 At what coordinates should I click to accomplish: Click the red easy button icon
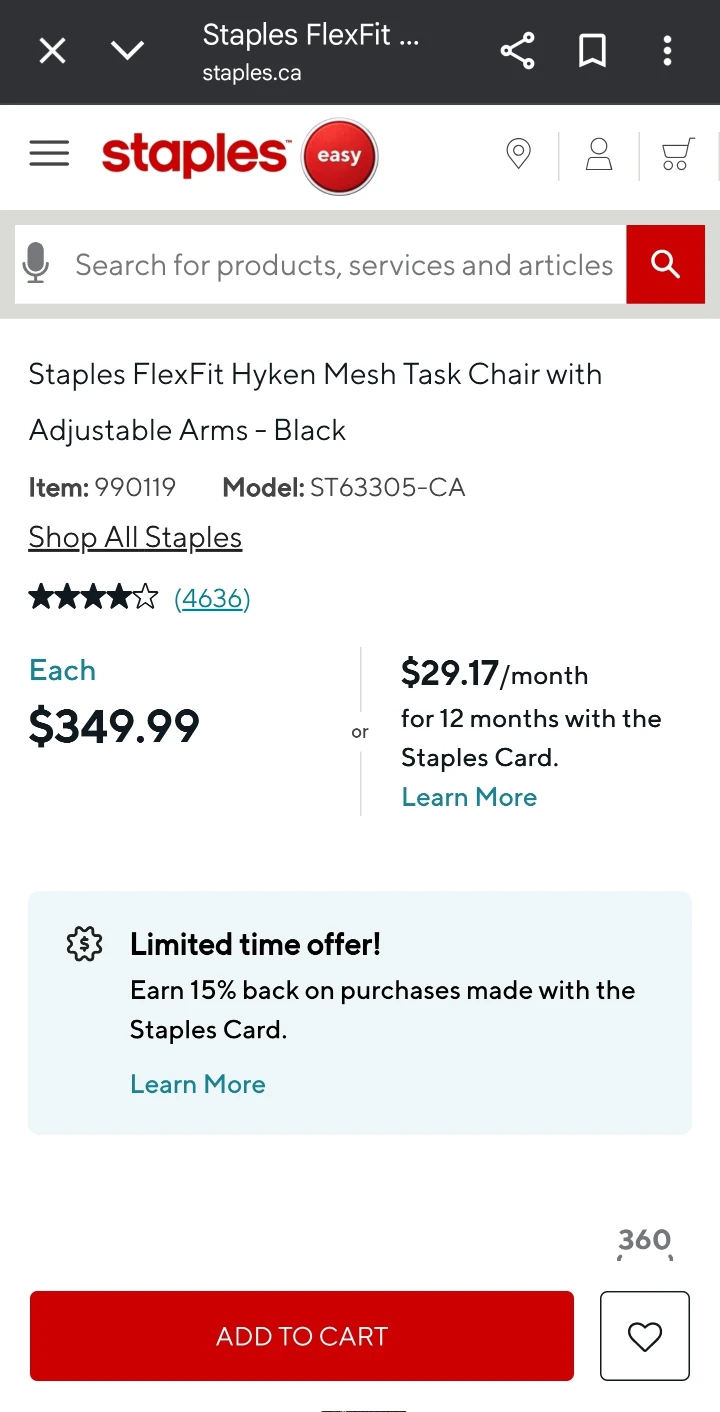pos(339,156)
